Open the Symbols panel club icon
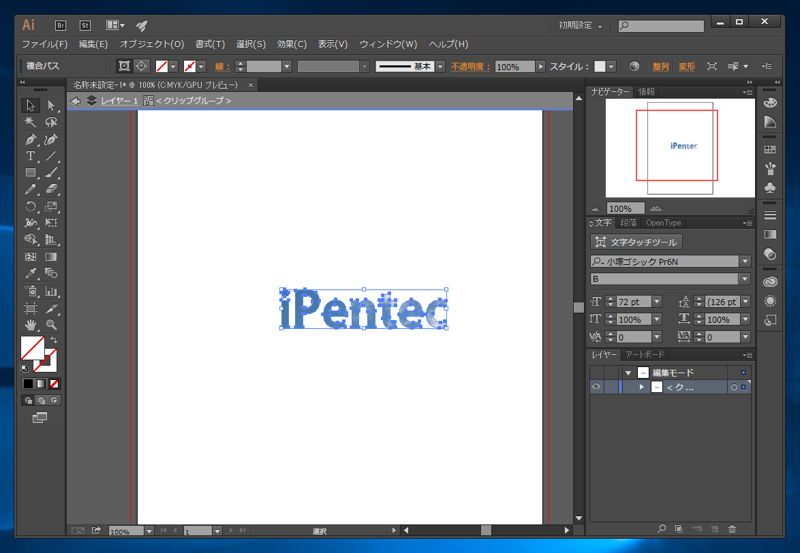The width and height of the screenshot is (800, 553). (x=770, y=188)
